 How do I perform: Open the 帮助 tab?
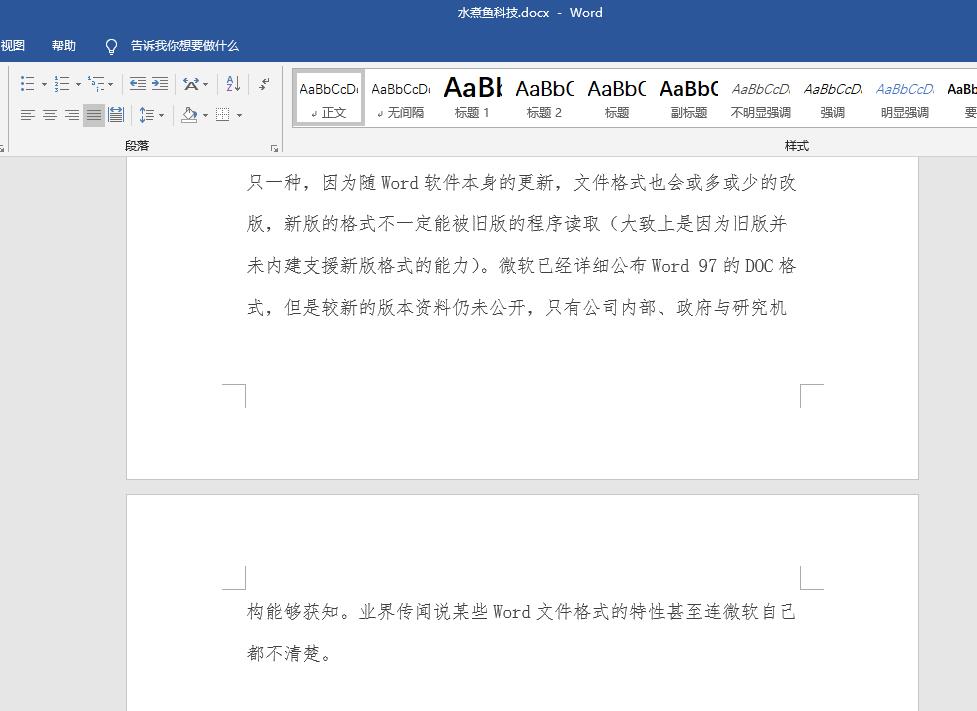pos(63,45)
